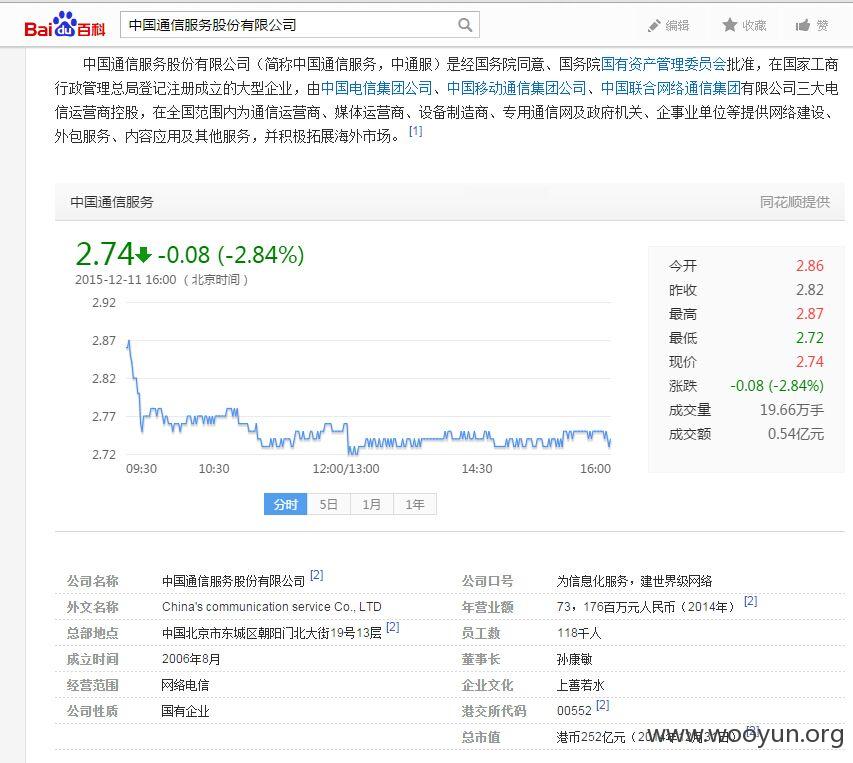Screen dimensions: 853x763
Task: Click reference [2] beside 公司名称 value
Action: click(x=317, y=575)
